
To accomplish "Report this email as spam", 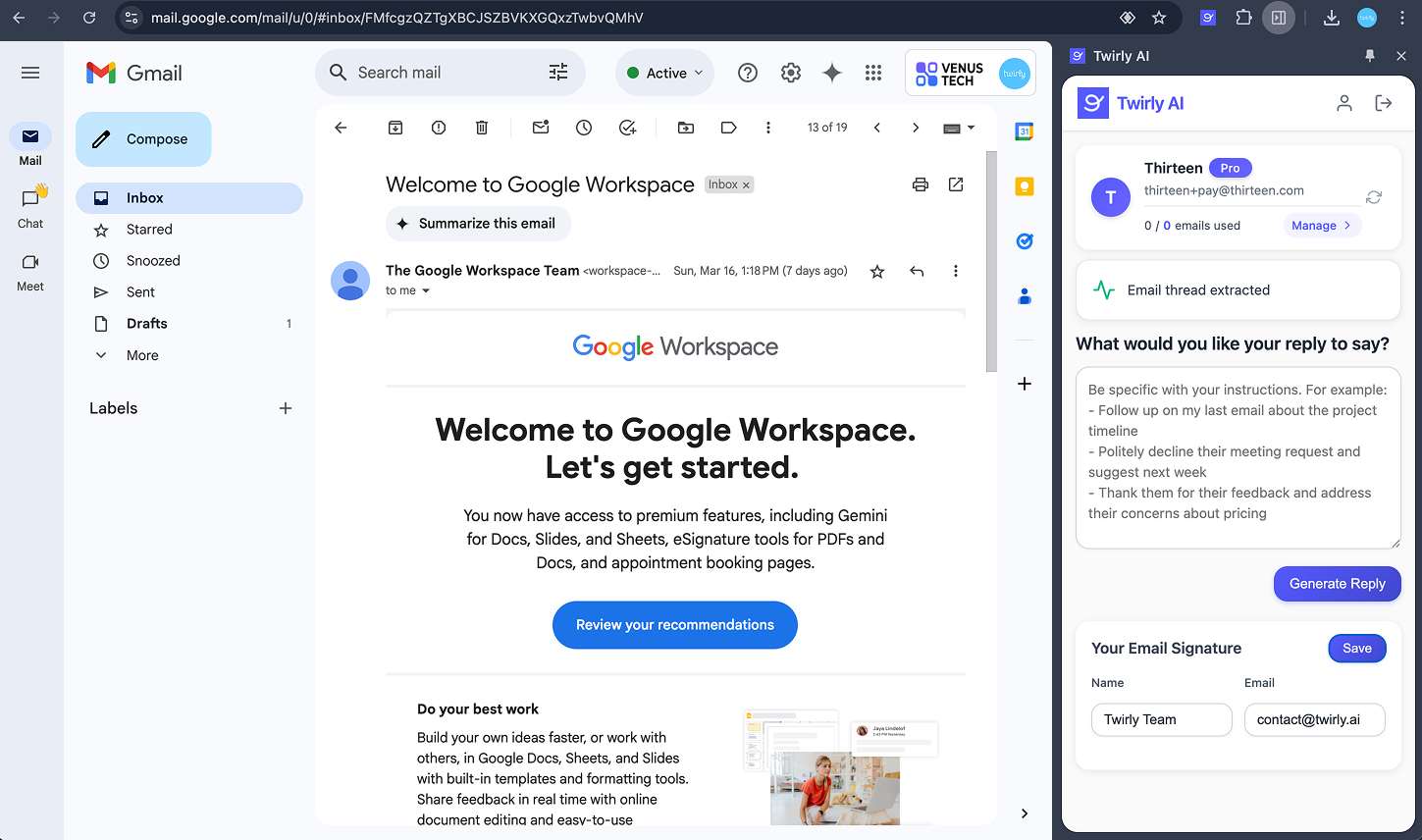I will point(439,128).
